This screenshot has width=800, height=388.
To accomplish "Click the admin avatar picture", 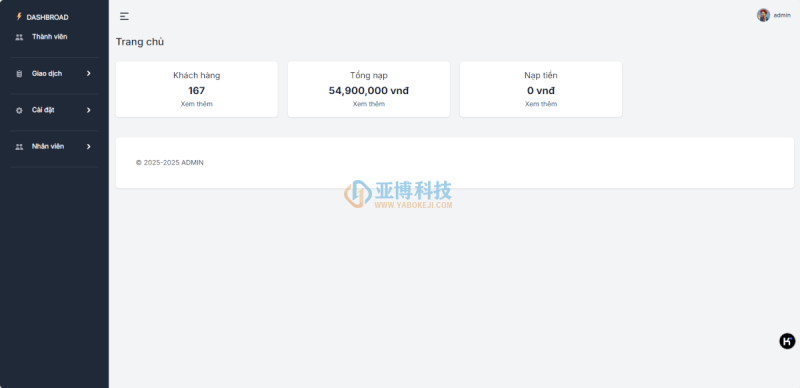I will click(x=763, y=15).
